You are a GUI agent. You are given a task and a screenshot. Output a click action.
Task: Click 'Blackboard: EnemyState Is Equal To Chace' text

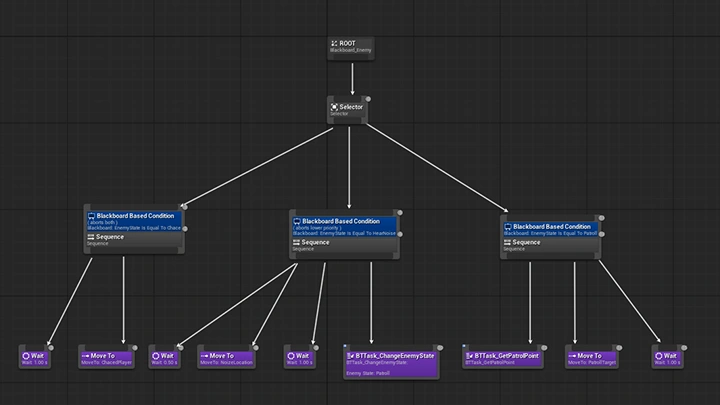[x=134, y=228]
